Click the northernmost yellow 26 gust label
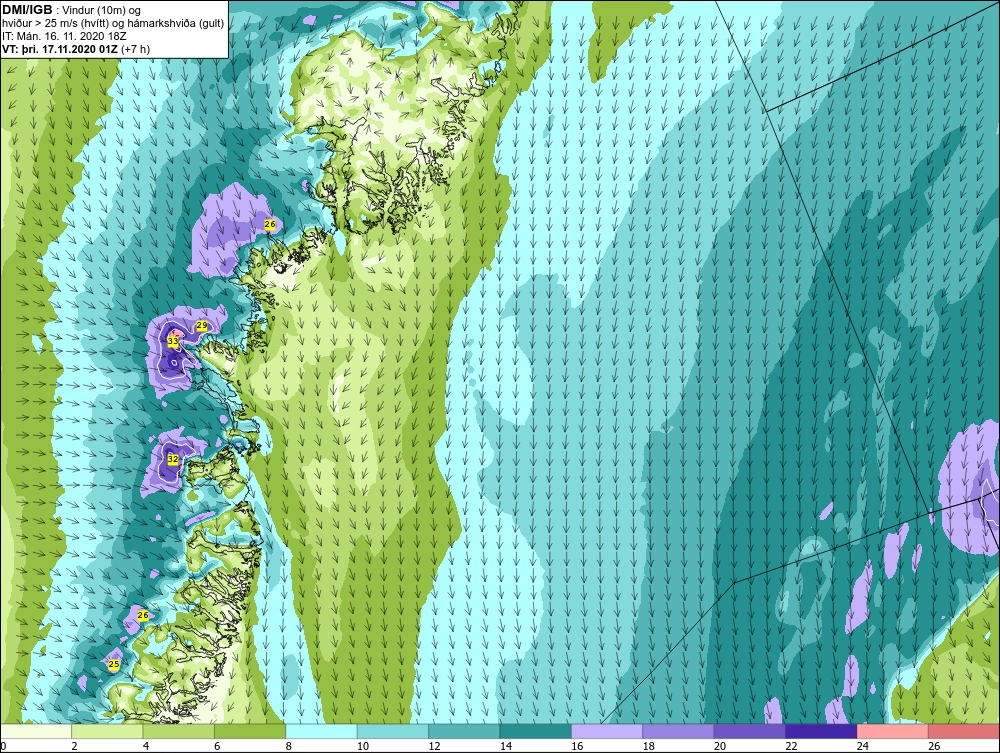Image resolution: width=1000 pixels, height=753 pixels. pyautogui.click(x=270, y=224)
